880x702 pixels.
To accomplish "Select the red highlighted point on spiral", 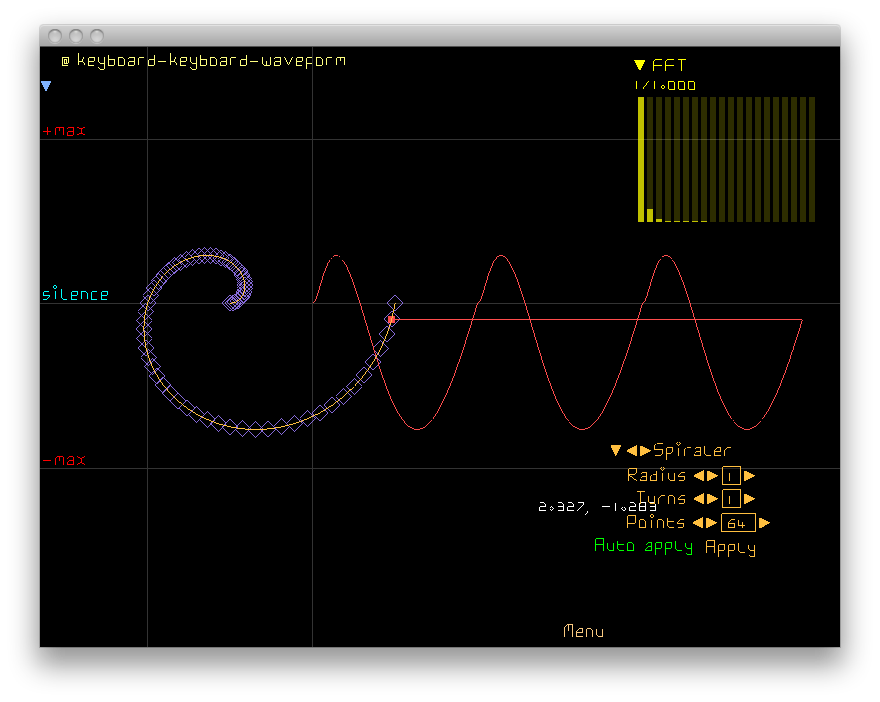I will [392, 319].
